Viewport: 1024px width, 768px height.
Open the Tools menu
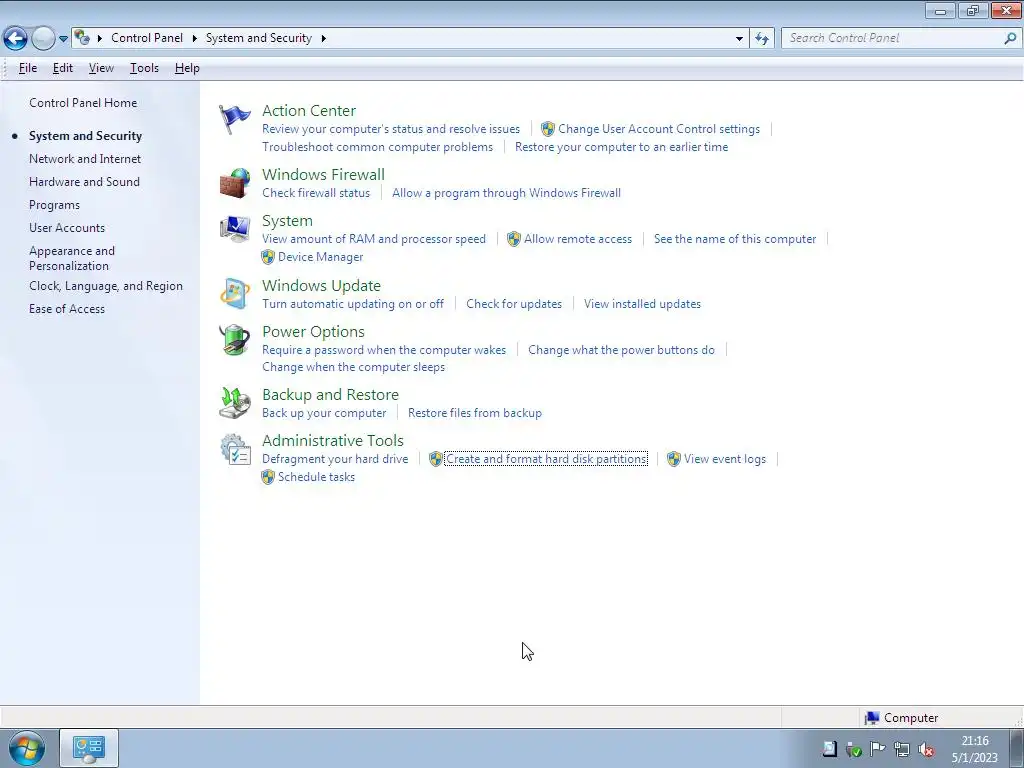pyautogui.click(x=144, y=68)
